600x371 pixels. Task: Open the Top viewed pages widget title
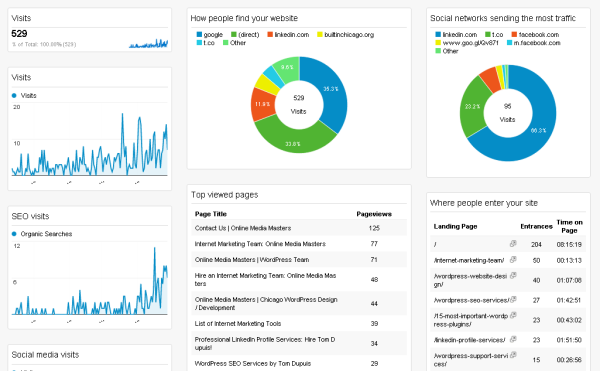coord(225,195)
